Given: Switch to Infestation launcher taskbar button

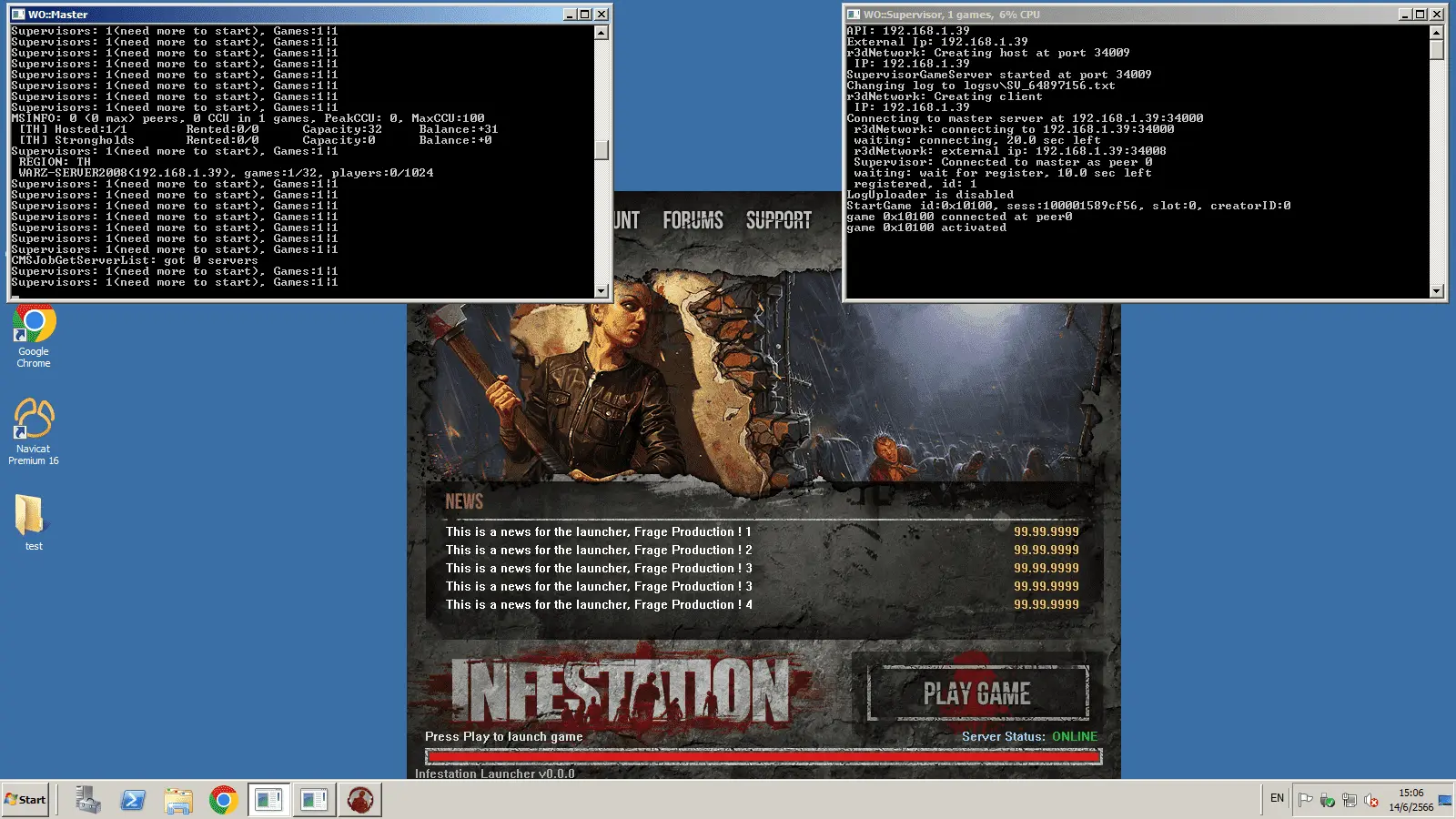Looking at the screenshot, I should [360, 800].
